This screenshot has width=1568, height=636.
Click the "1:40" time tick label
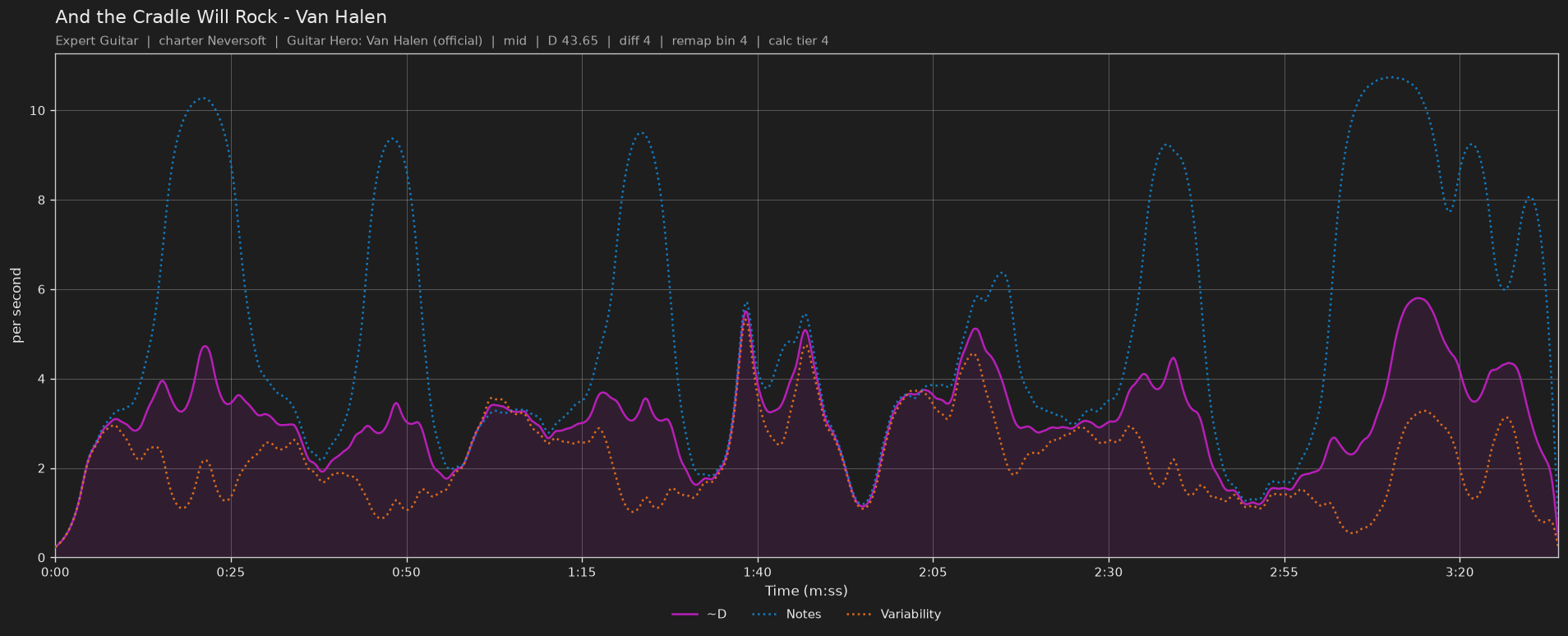click(758, 573)
